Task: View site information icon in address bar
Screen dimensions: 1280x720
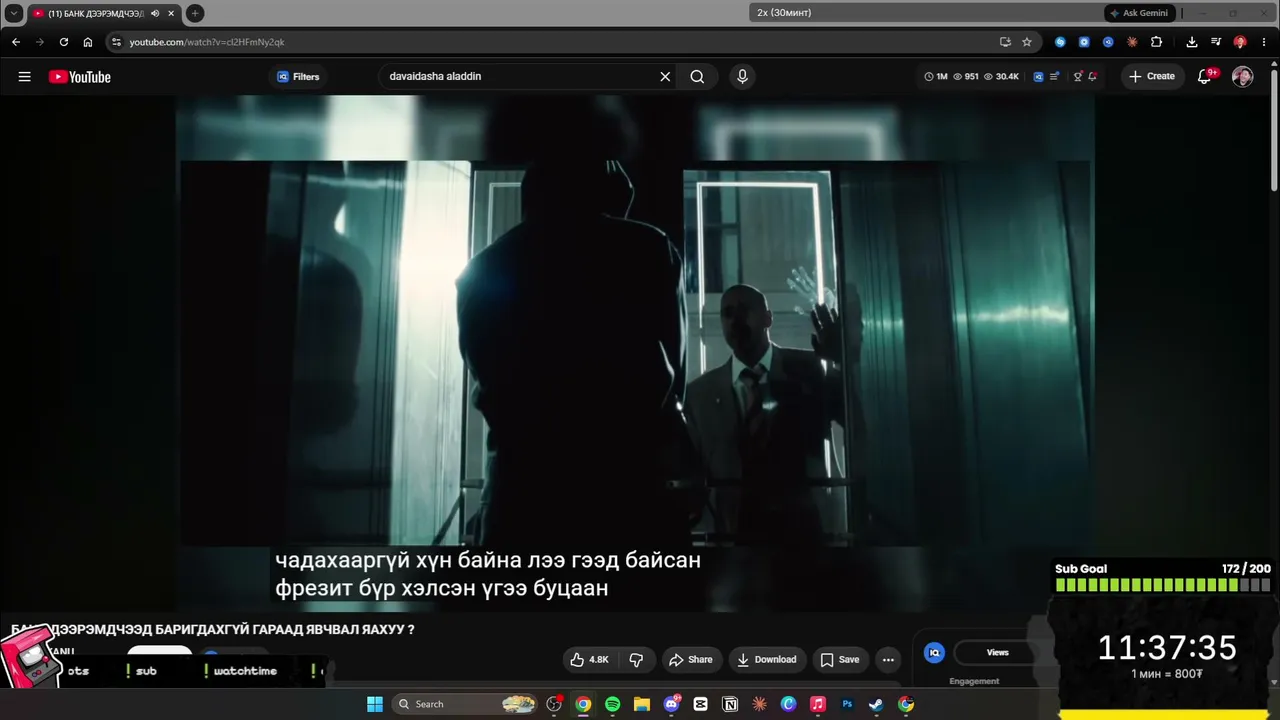Action: [x=116, y=42]
